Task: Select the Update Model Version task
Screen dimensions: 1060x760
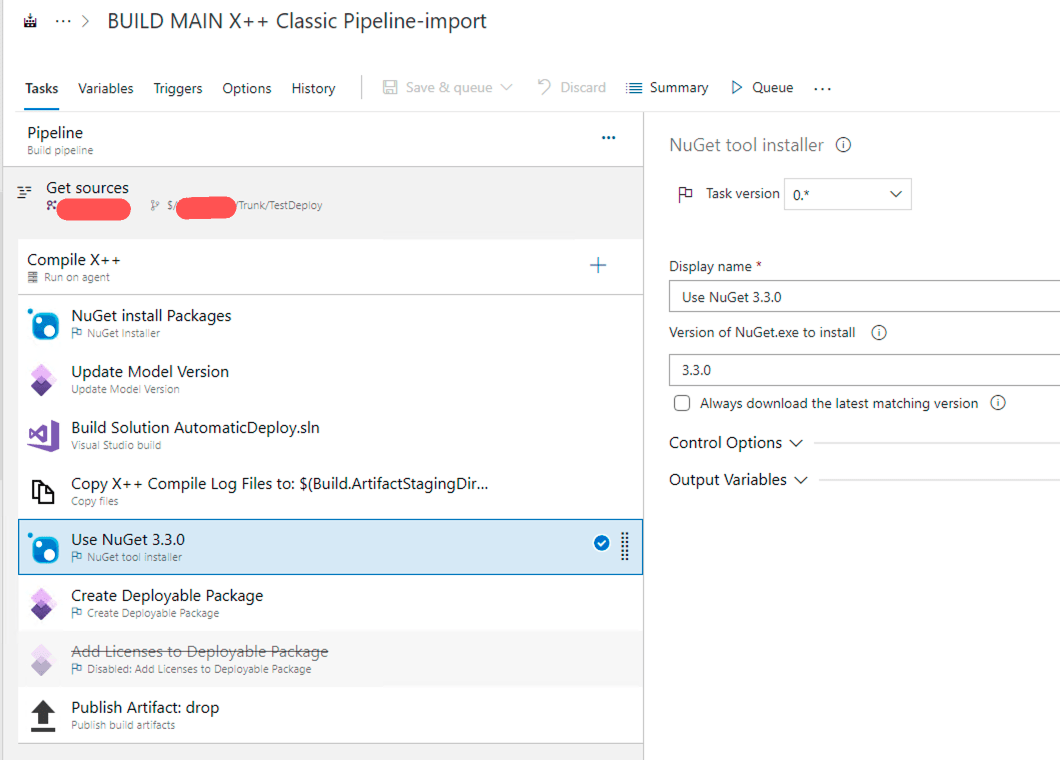Action: tap(330, 379)
